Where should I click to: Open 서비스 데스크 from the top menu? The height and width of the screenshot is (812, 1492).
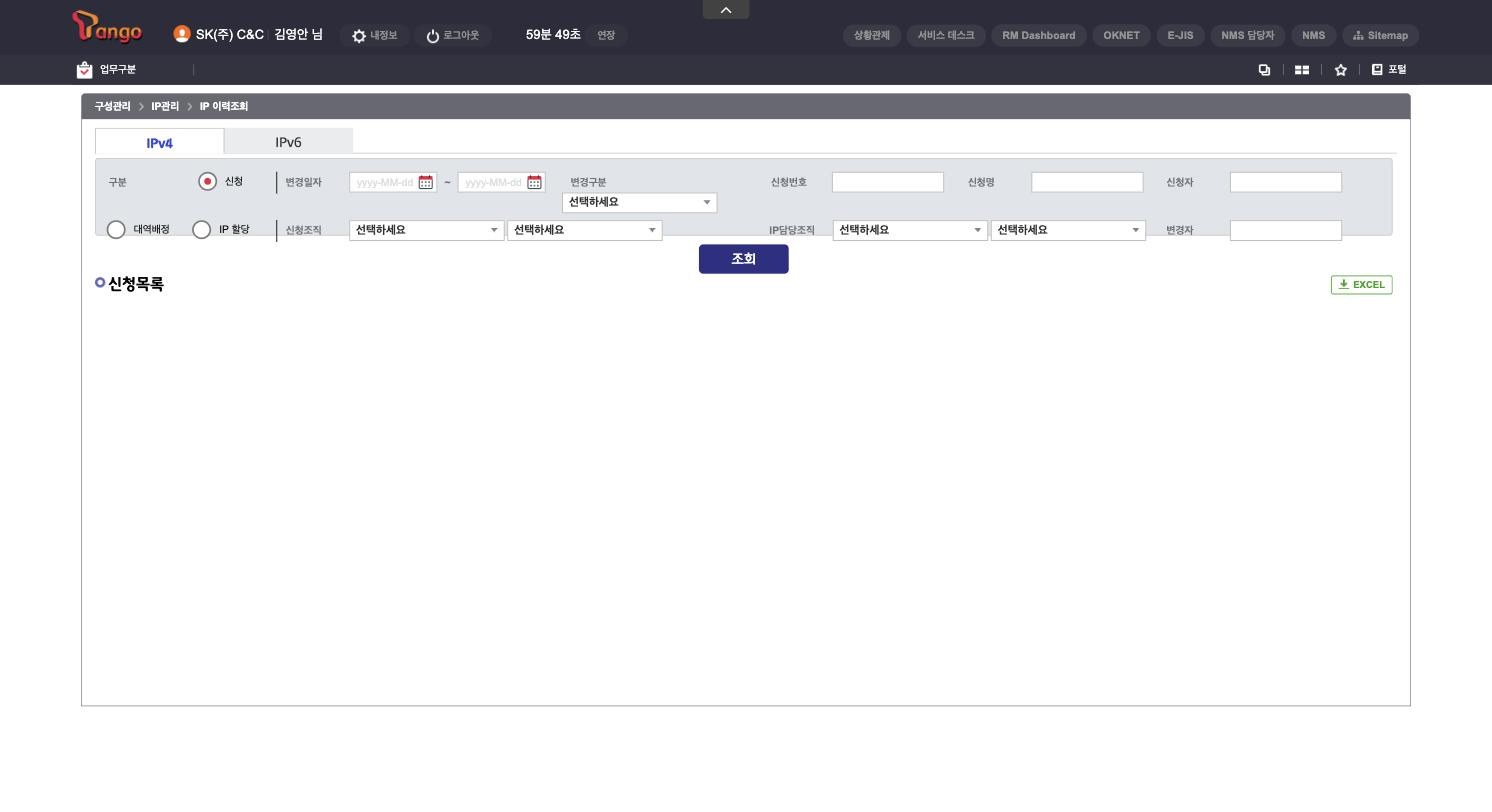[x=946, y=35]
